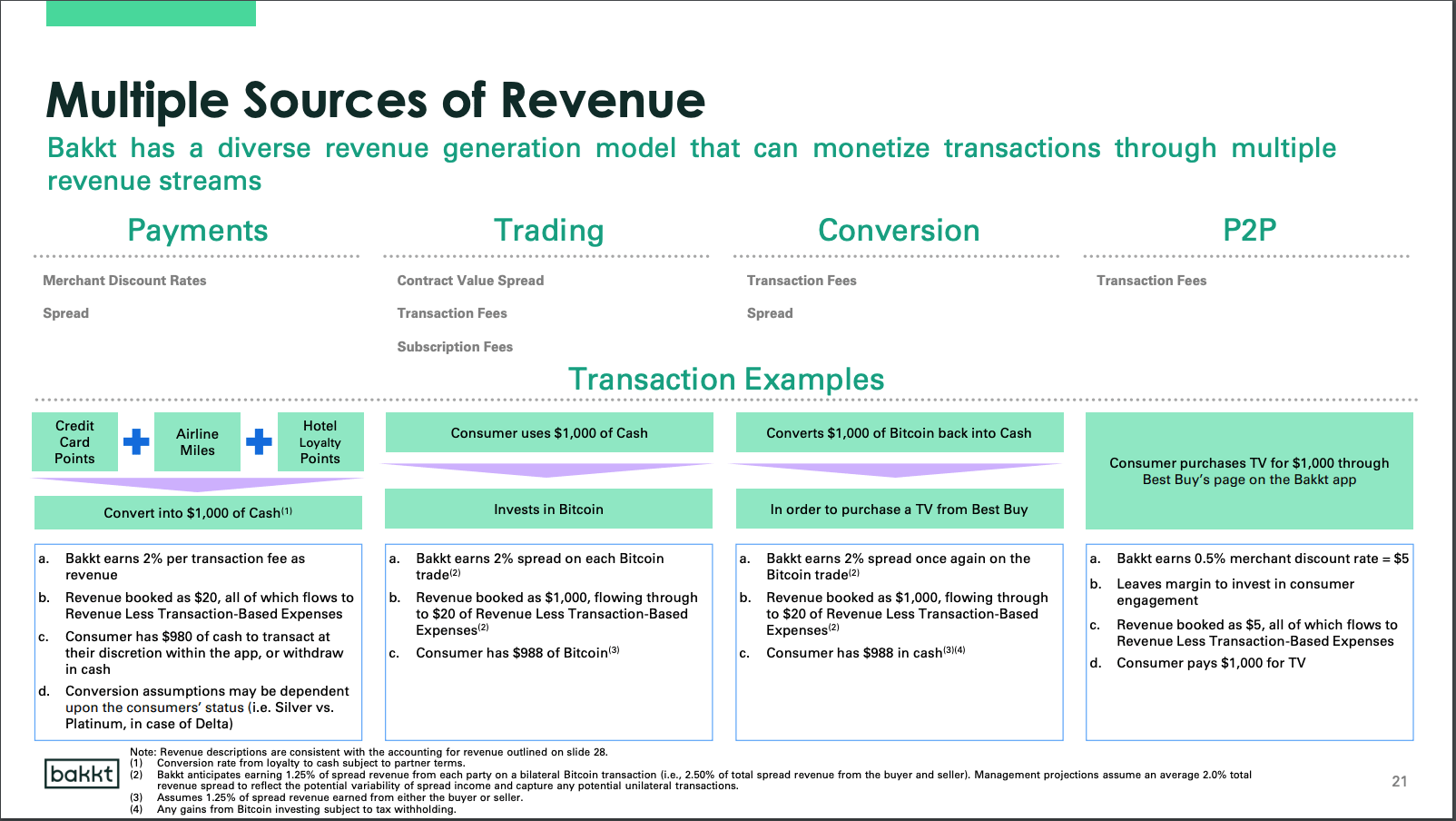Select Consumer has $988 of Bitcoin text
Image resolution: width=1456 pixels, height=821 pixels.
517,653
